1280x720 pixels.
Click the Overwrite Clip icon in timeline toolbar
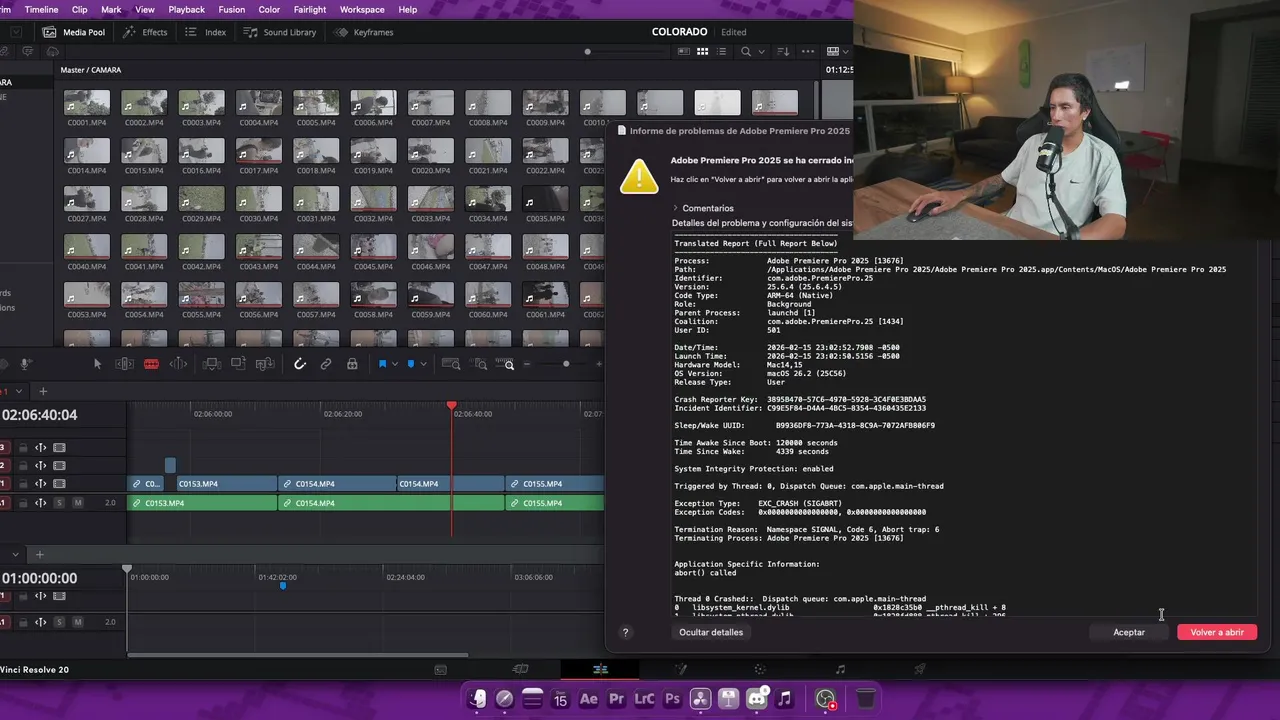tap(238, 364)
